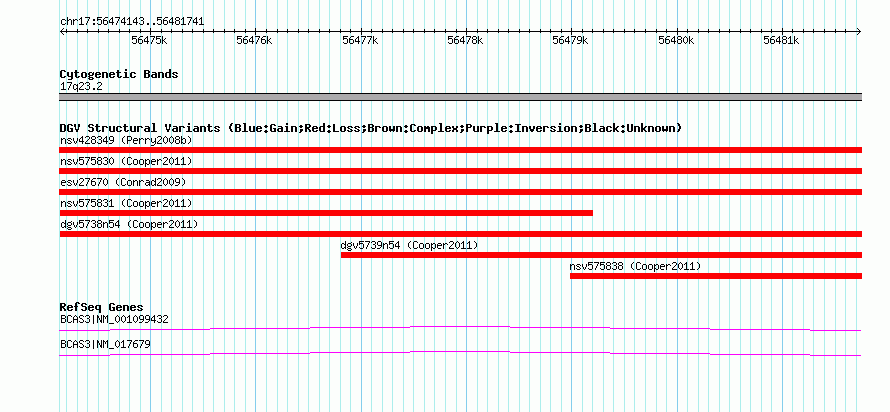The width and height of the screenshot is (890, 412).
Task: Click the 56480k ruler tick label
Action: (x=676, y=40)
